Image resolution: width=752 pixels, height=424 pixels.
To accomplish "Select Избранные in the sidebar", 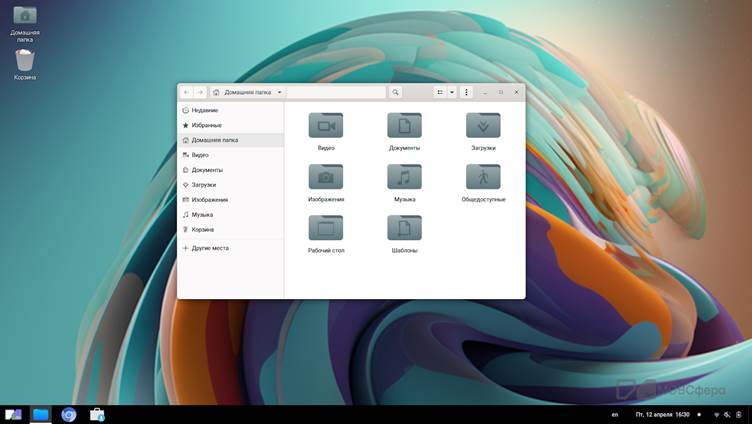I will point(206,125).
